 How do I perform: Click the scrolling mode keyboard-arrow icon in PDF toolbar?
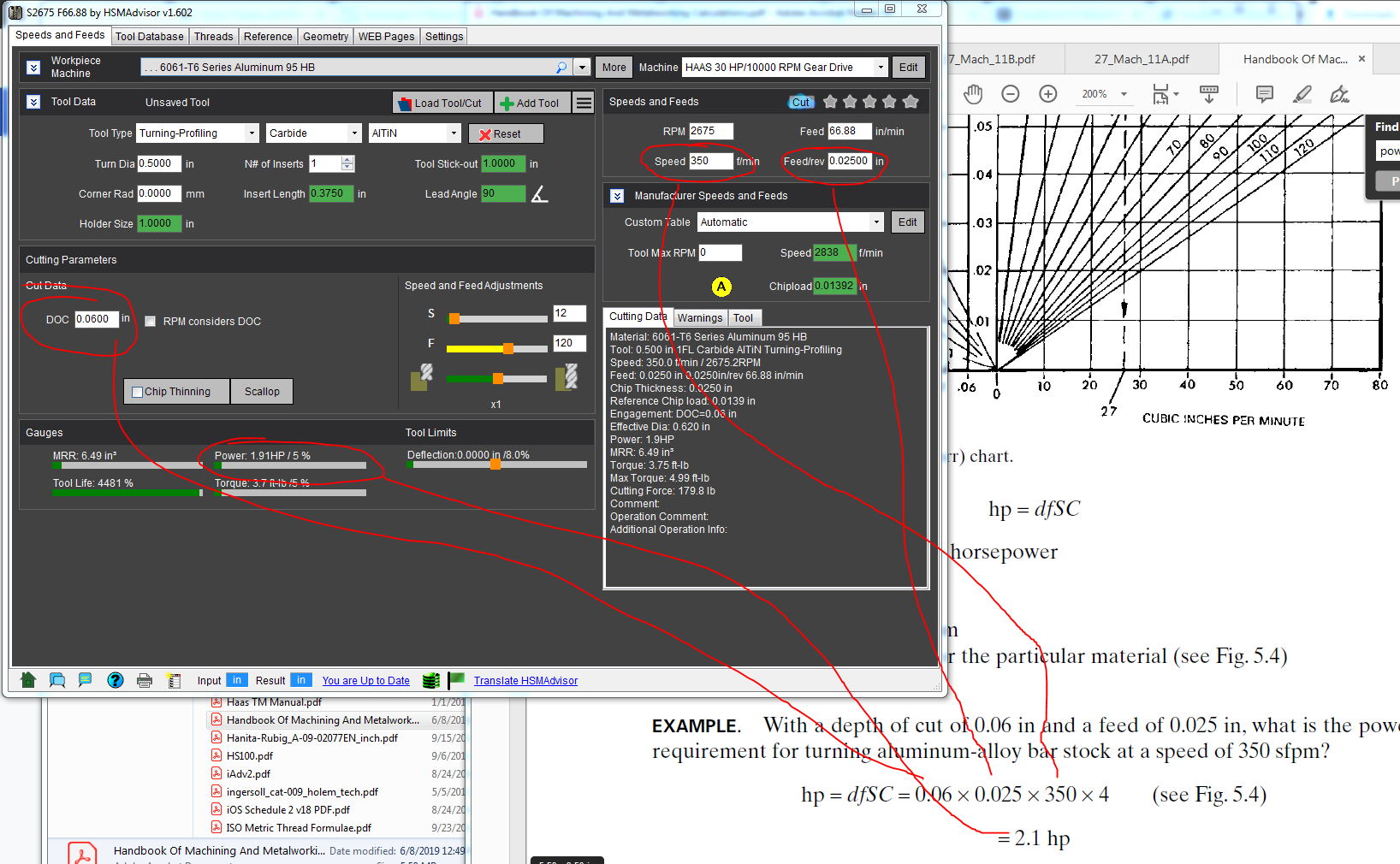1209,94
